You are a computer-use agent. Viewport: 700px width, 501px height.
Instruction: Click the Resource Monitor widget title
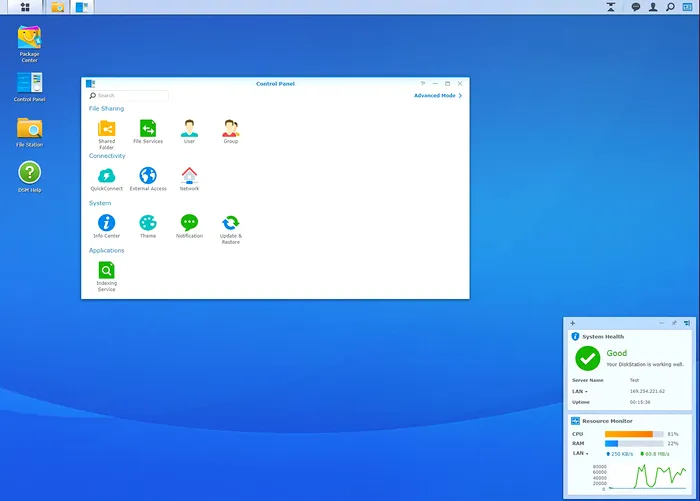click(x=607, y=421)
